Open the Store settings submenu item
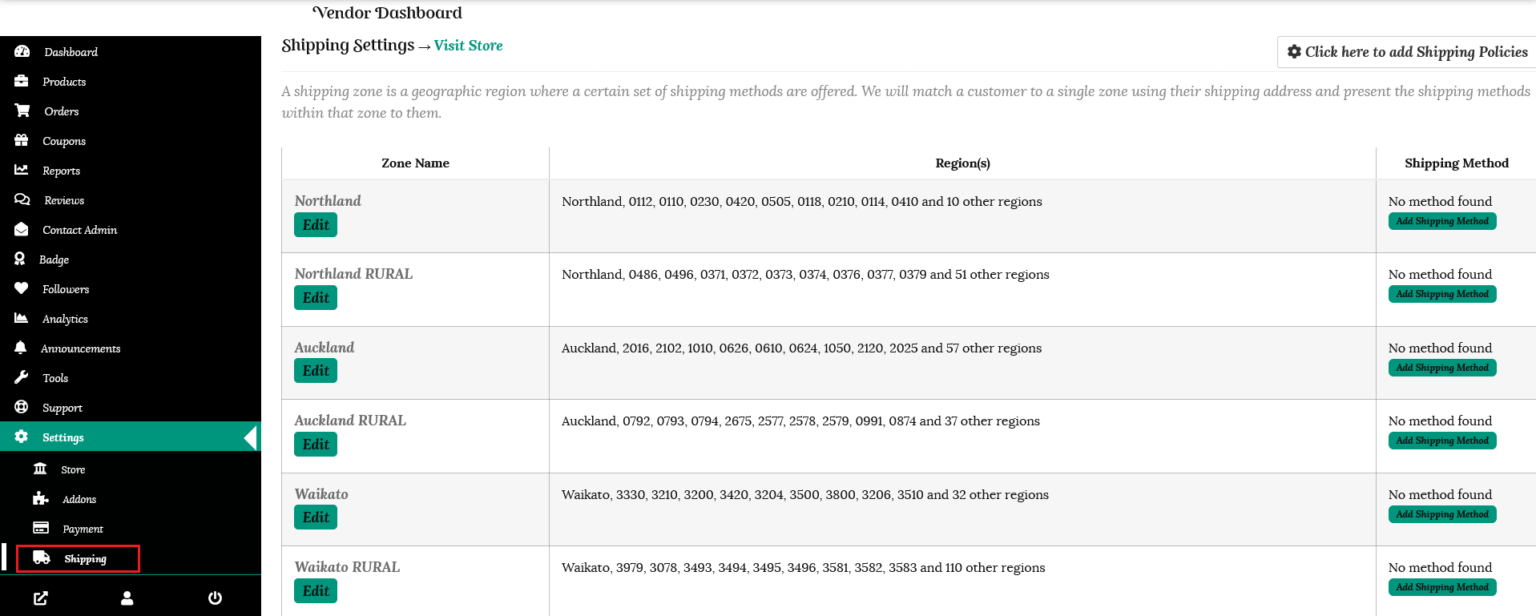The width and height of the screenshot is (1536, 616). click(x=72, y=469)
